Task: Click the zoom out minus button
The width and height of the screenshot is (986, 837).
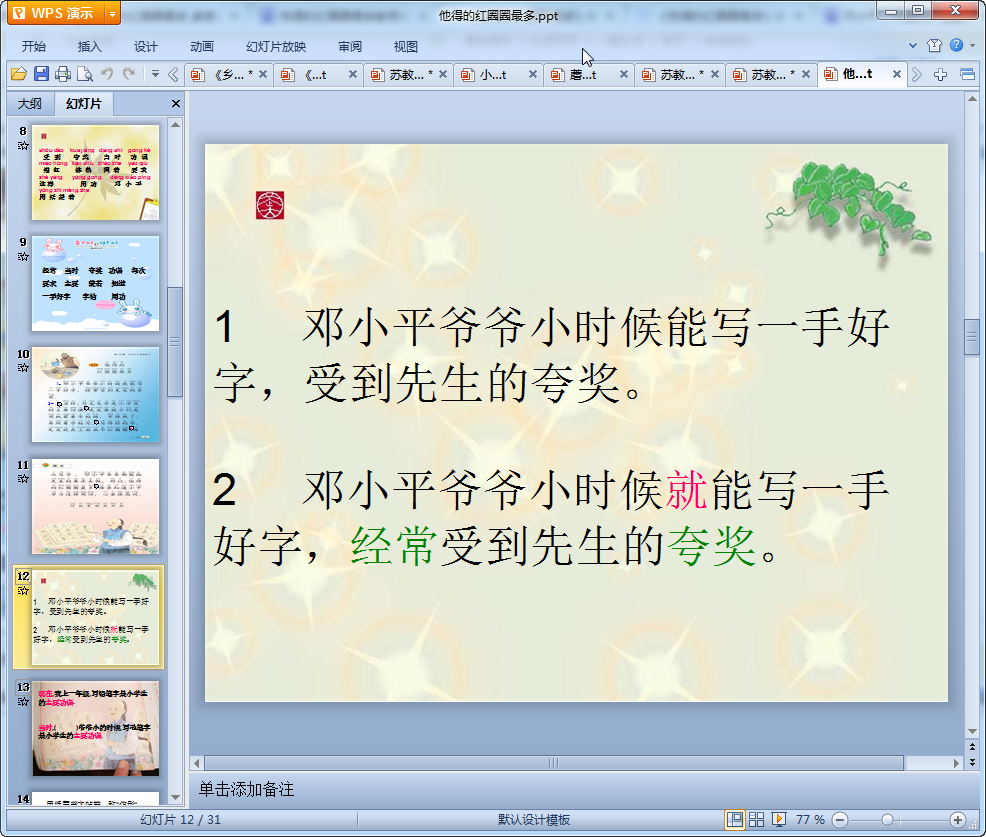Action: coord(839,819)
